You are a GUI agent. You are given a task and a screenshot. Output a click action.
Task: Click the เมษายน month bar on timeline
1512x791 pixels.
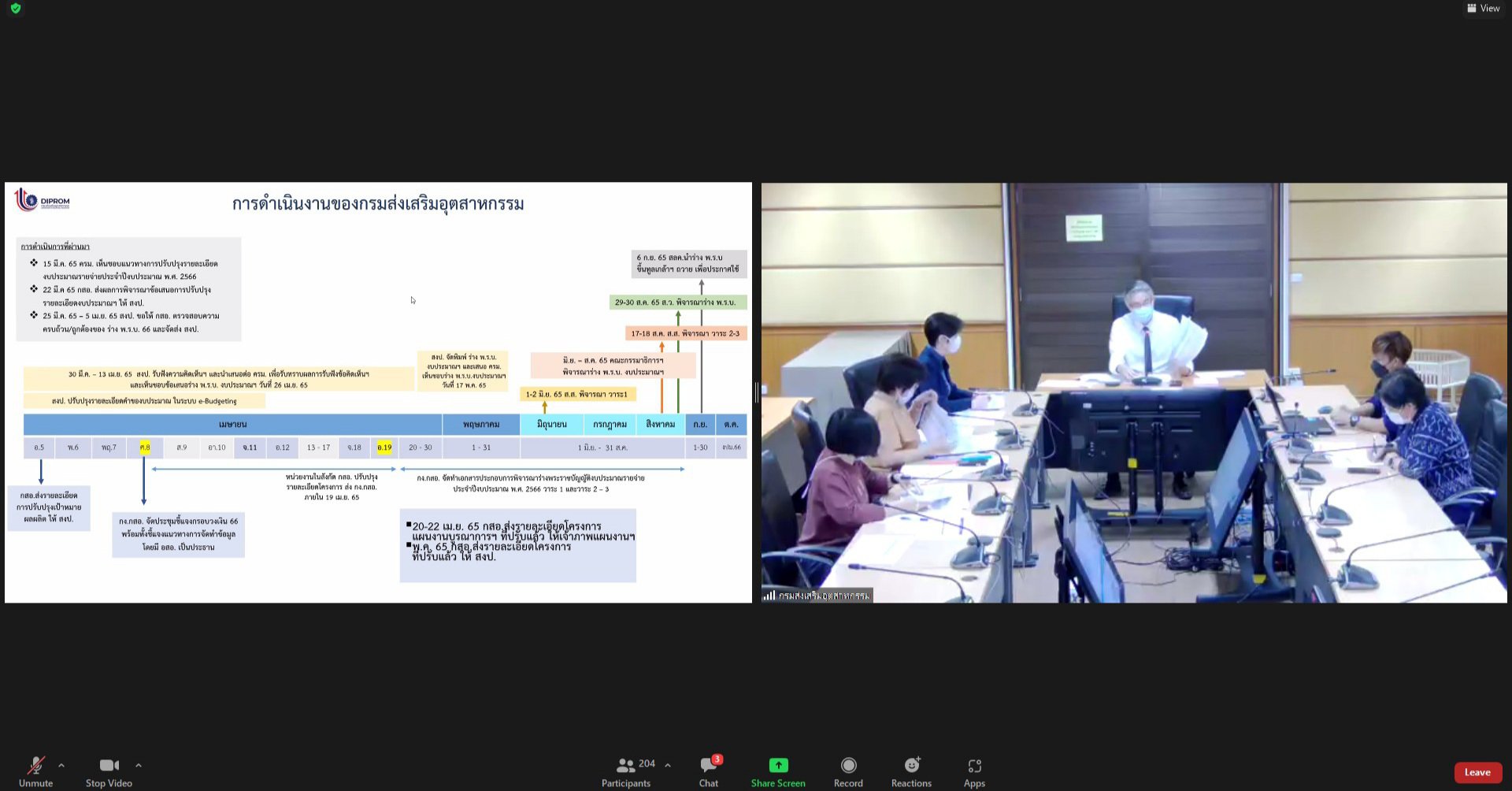232,424
